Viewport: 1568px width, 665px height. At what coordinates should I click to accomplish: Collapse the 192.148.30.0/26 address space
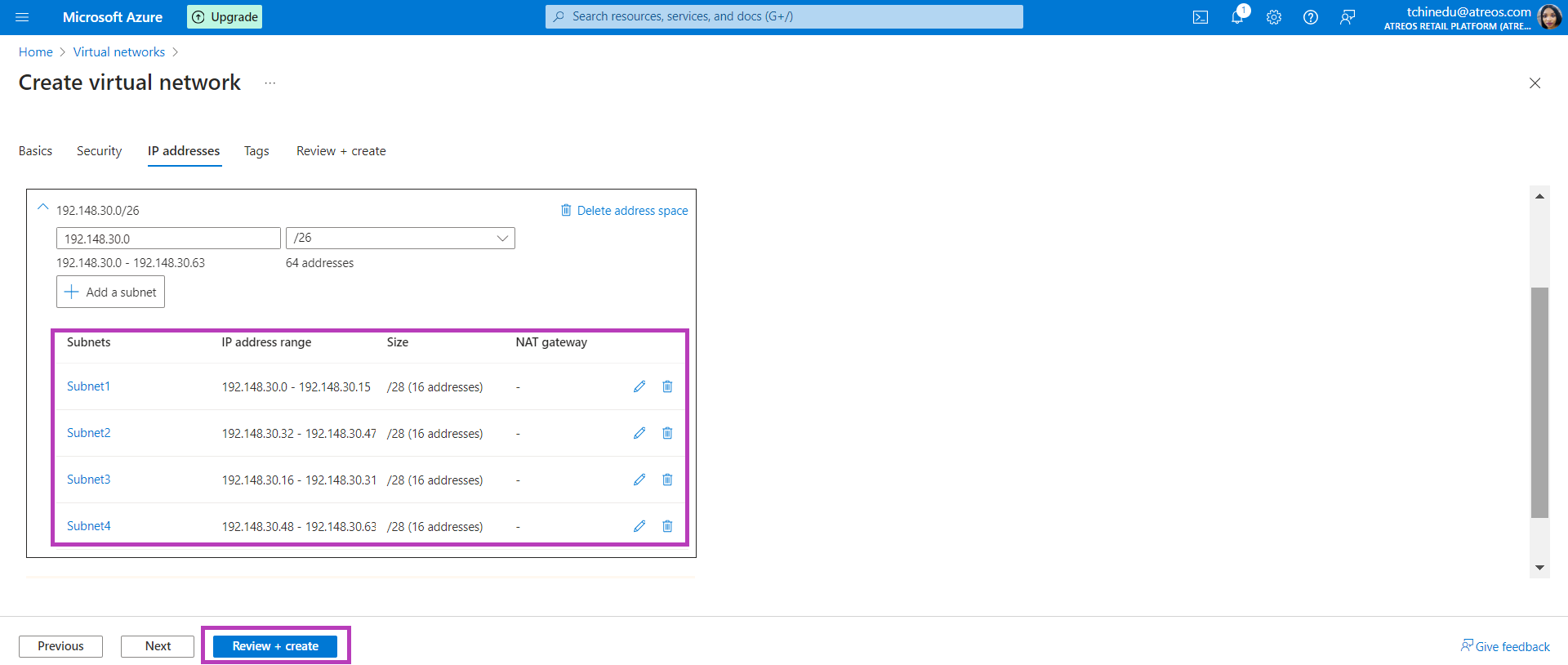point(43,208)
